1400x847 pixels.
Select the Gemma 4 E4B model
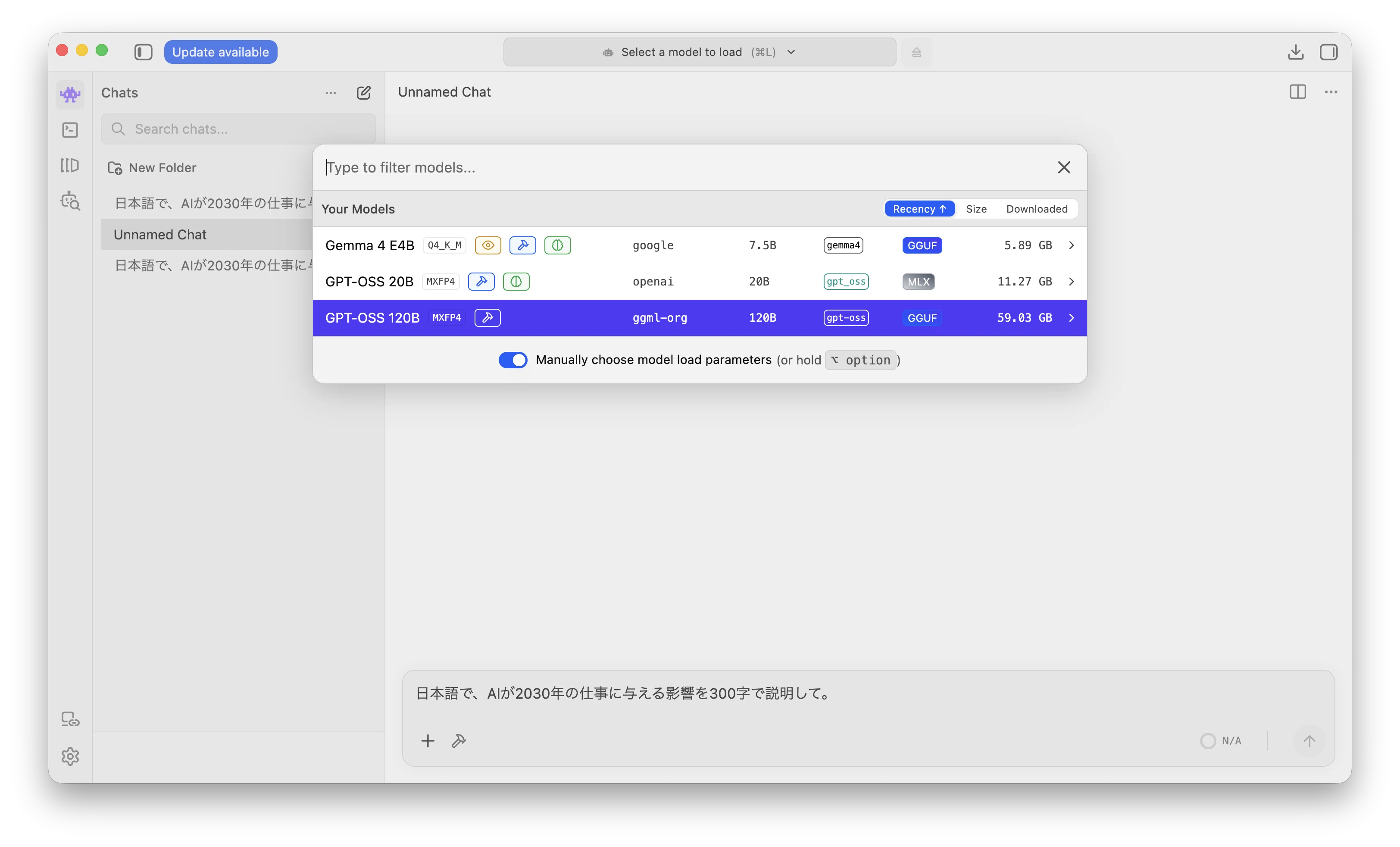700,245
